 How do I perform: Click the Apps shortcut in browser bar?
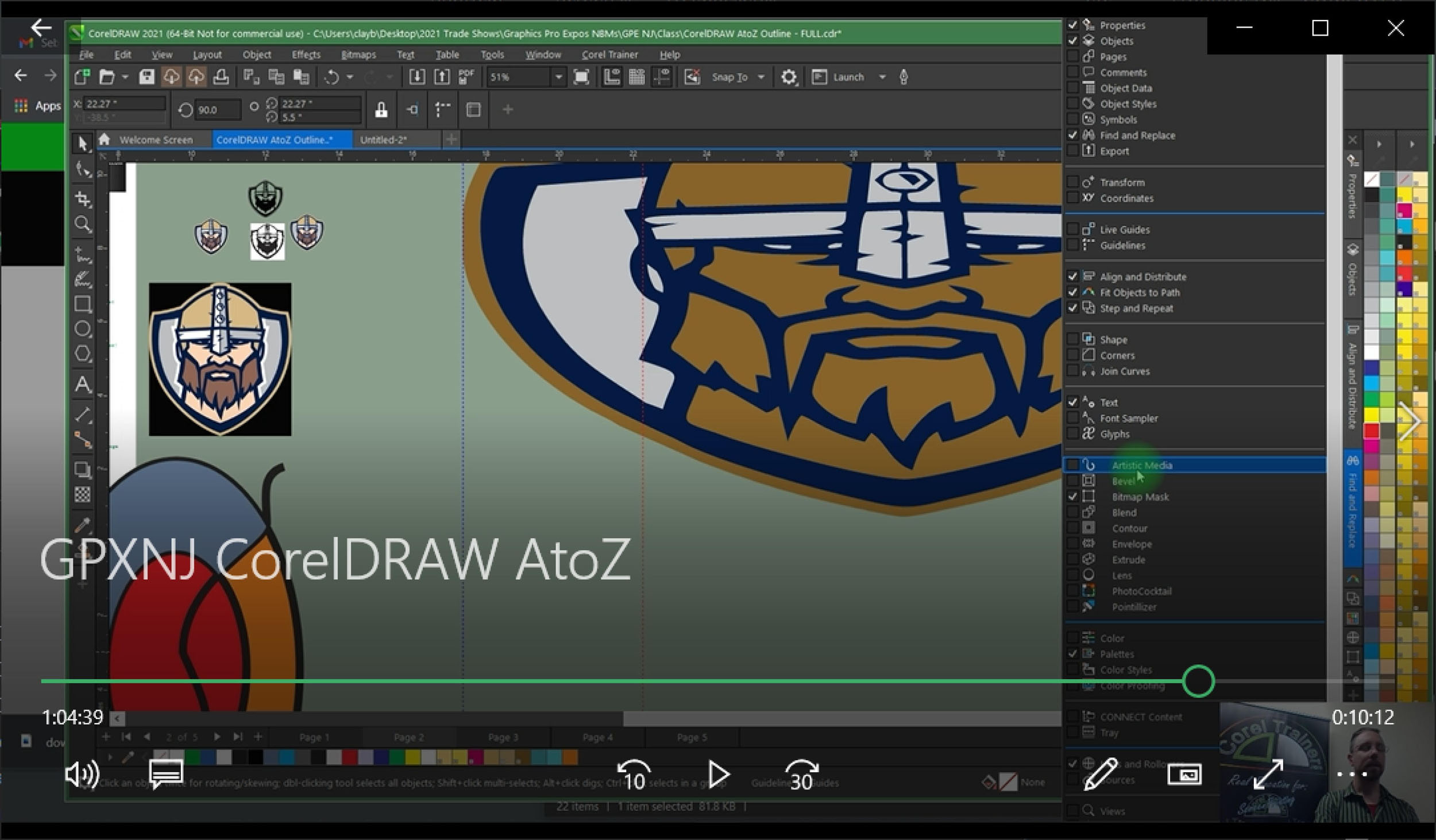click(38, 106)
